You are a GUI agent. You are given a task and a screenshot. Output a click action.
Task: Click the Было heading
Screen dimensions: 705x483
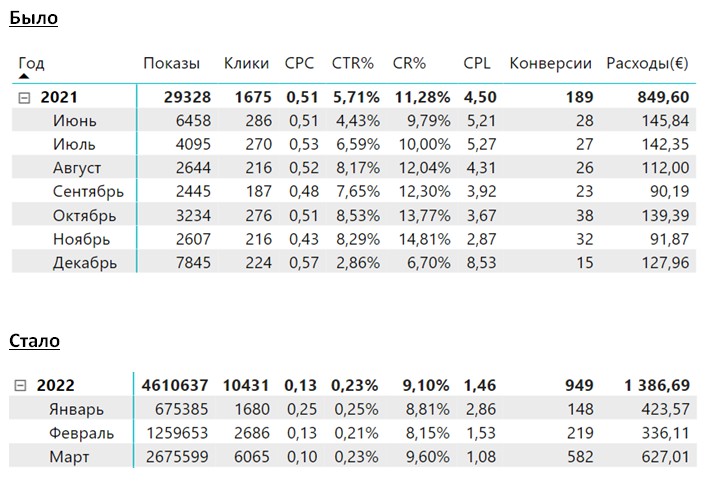click(x=33, y=18)
